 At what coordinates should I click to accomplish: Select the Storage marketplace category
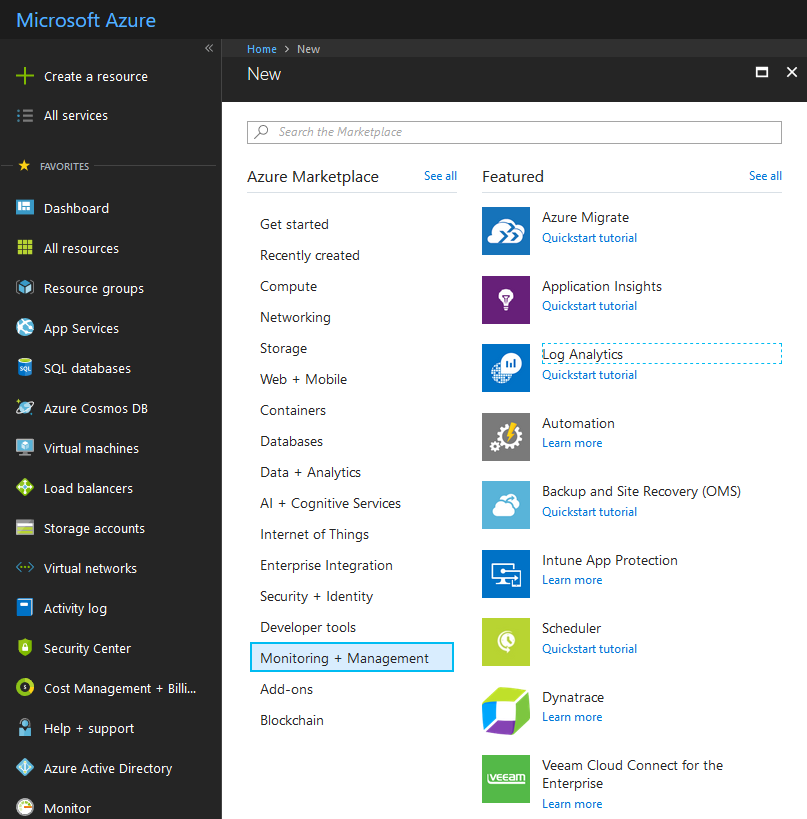[284, 348]
